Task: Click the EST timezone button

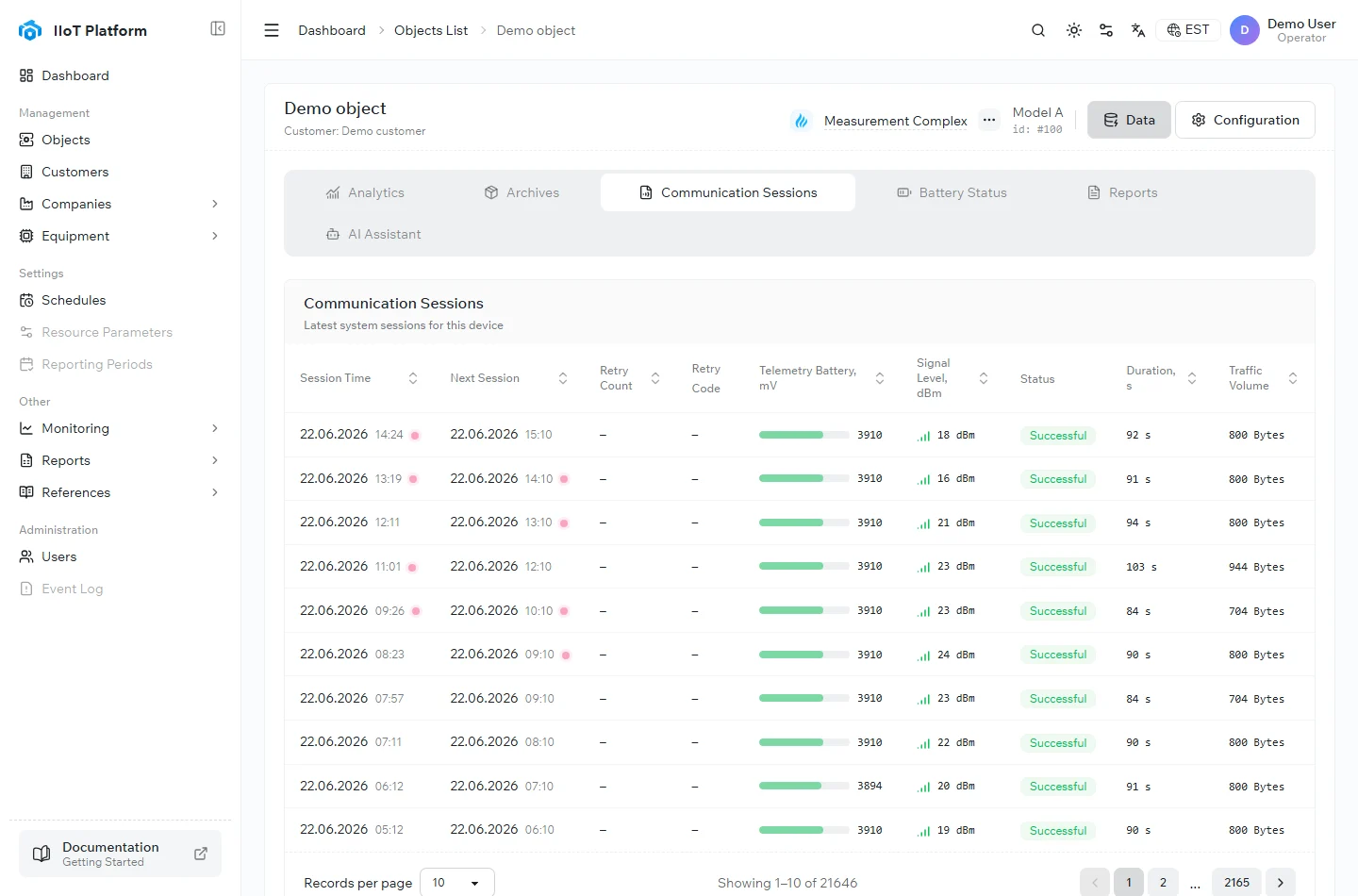Action: [x=1188, y=30]
